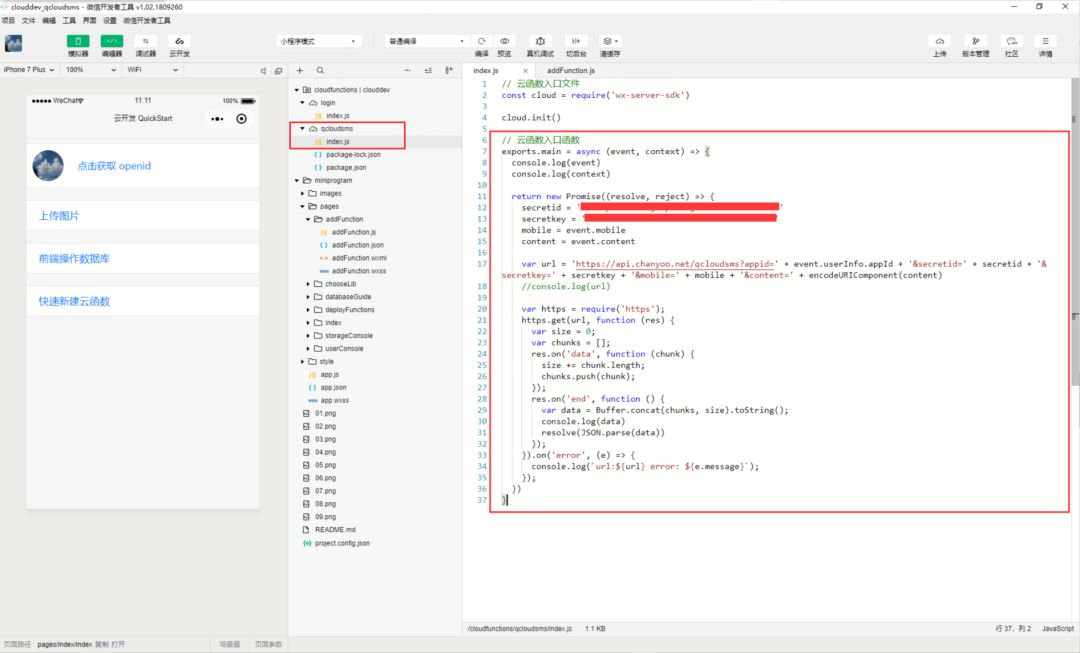Click 快速新建云函数 in the simulator

(x=74, y=301)
